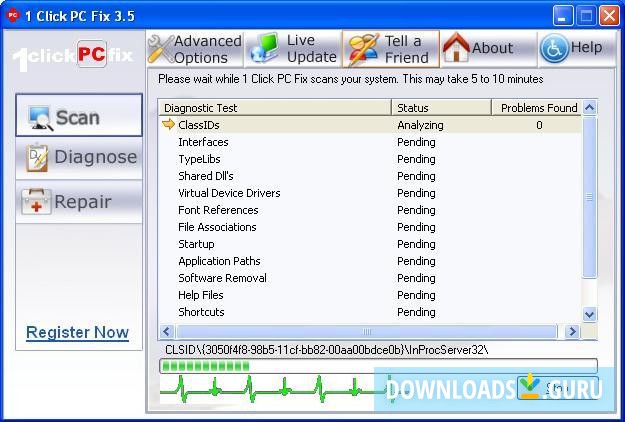Switch to the Diagnose step
Screen dimensions: 625x422
click(x=79, y=158)
